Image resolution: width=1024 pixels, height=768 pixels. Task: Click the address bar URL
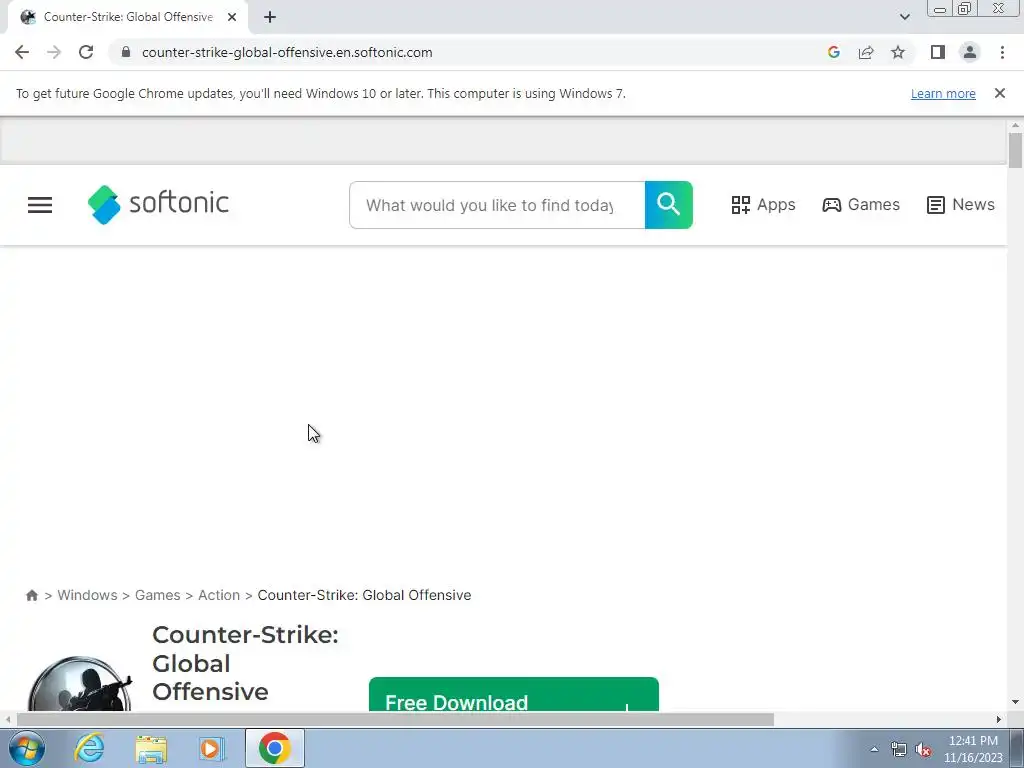[x=287, y=52]
